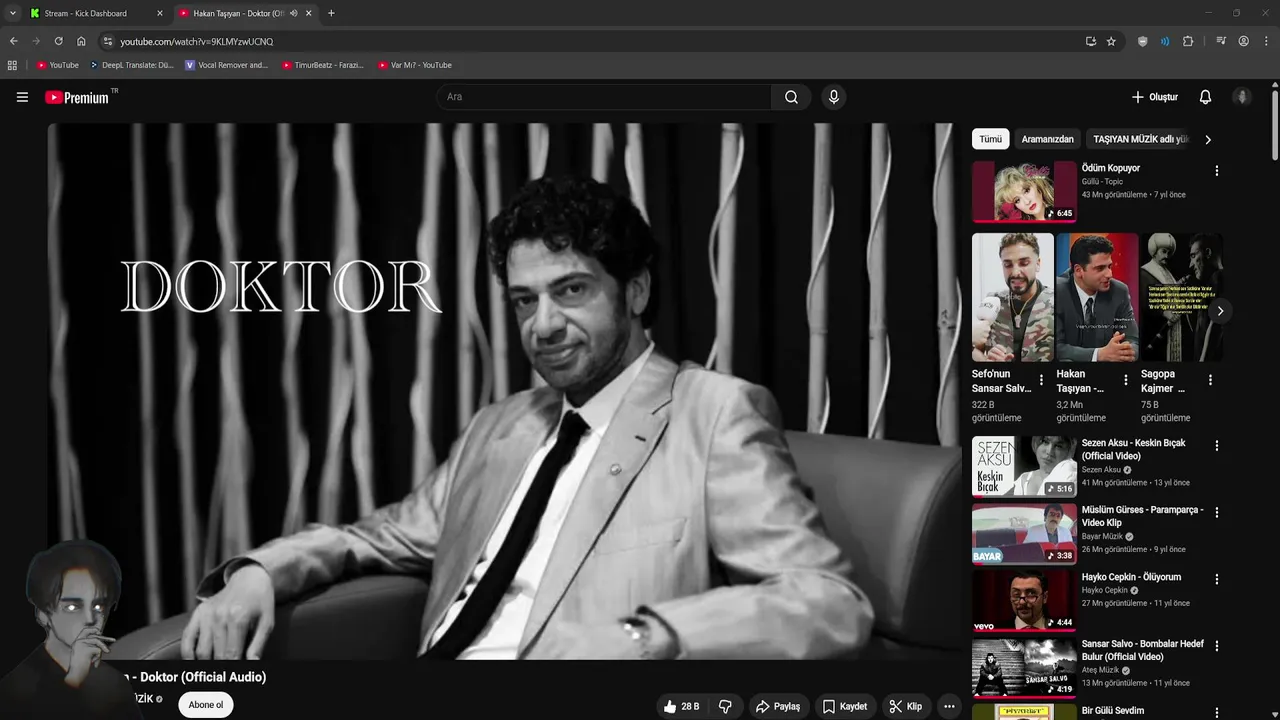The image size is (1280, 720).
Task: Select the TAŞIYAN MÜZİK filter chip
Action: click(1141, 139)
